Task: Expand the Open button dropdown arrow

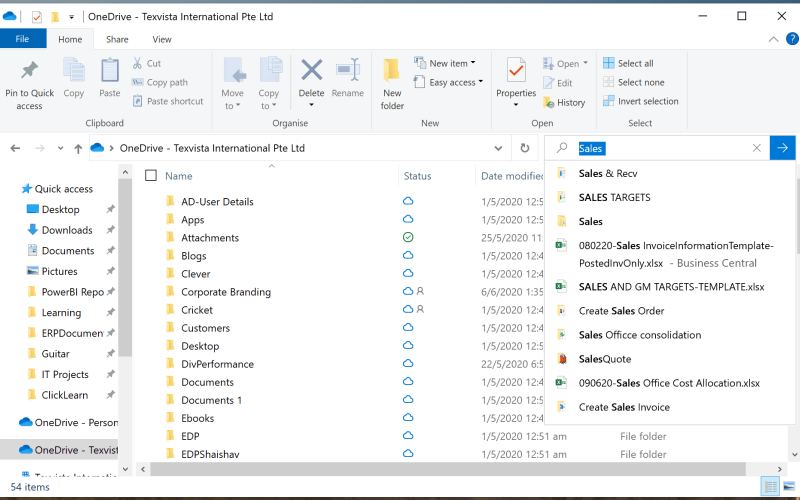Action: 585,63
